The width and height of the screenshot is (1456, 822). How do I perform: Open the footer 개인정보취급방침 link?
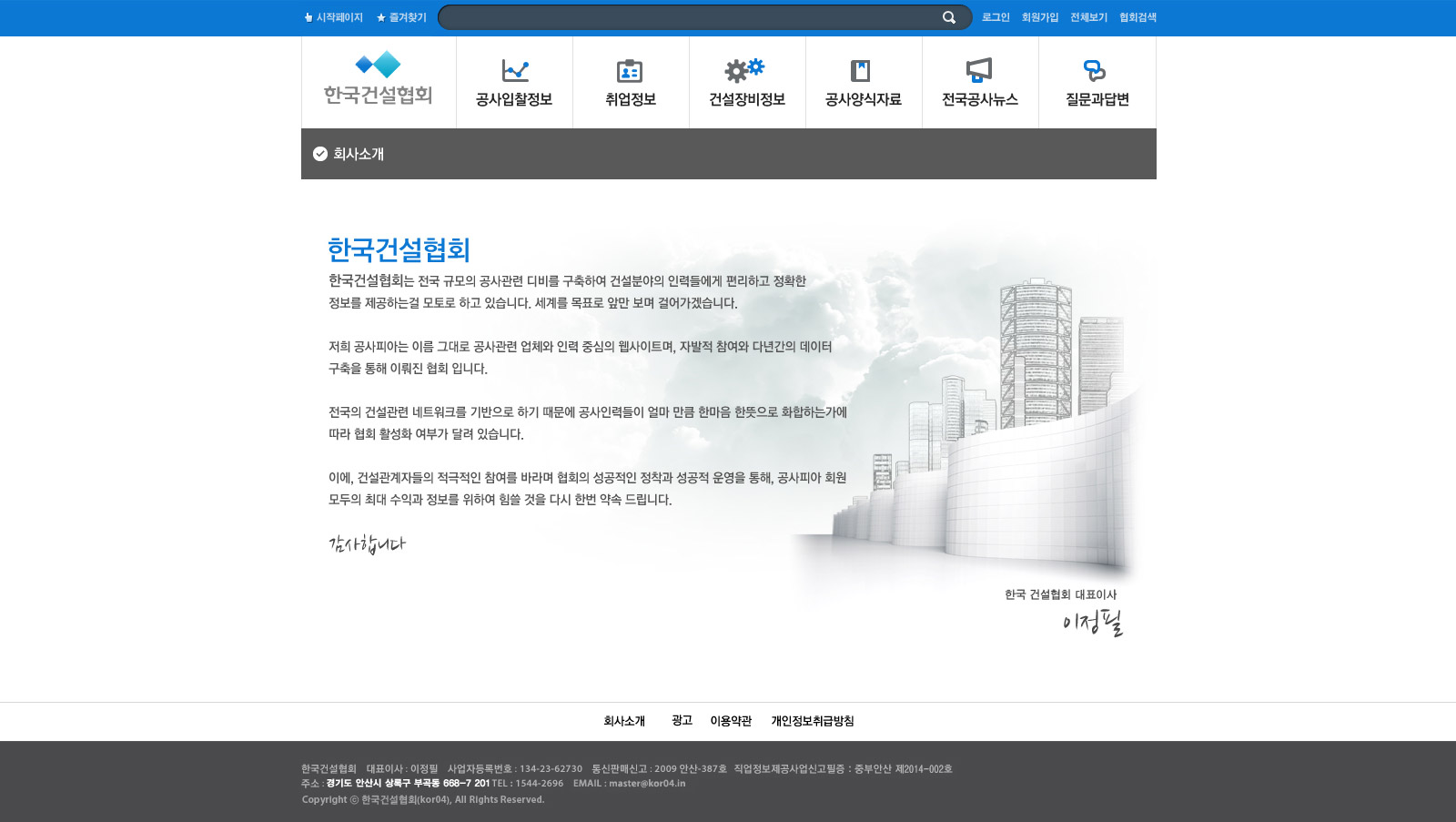[x=813, y=721]
